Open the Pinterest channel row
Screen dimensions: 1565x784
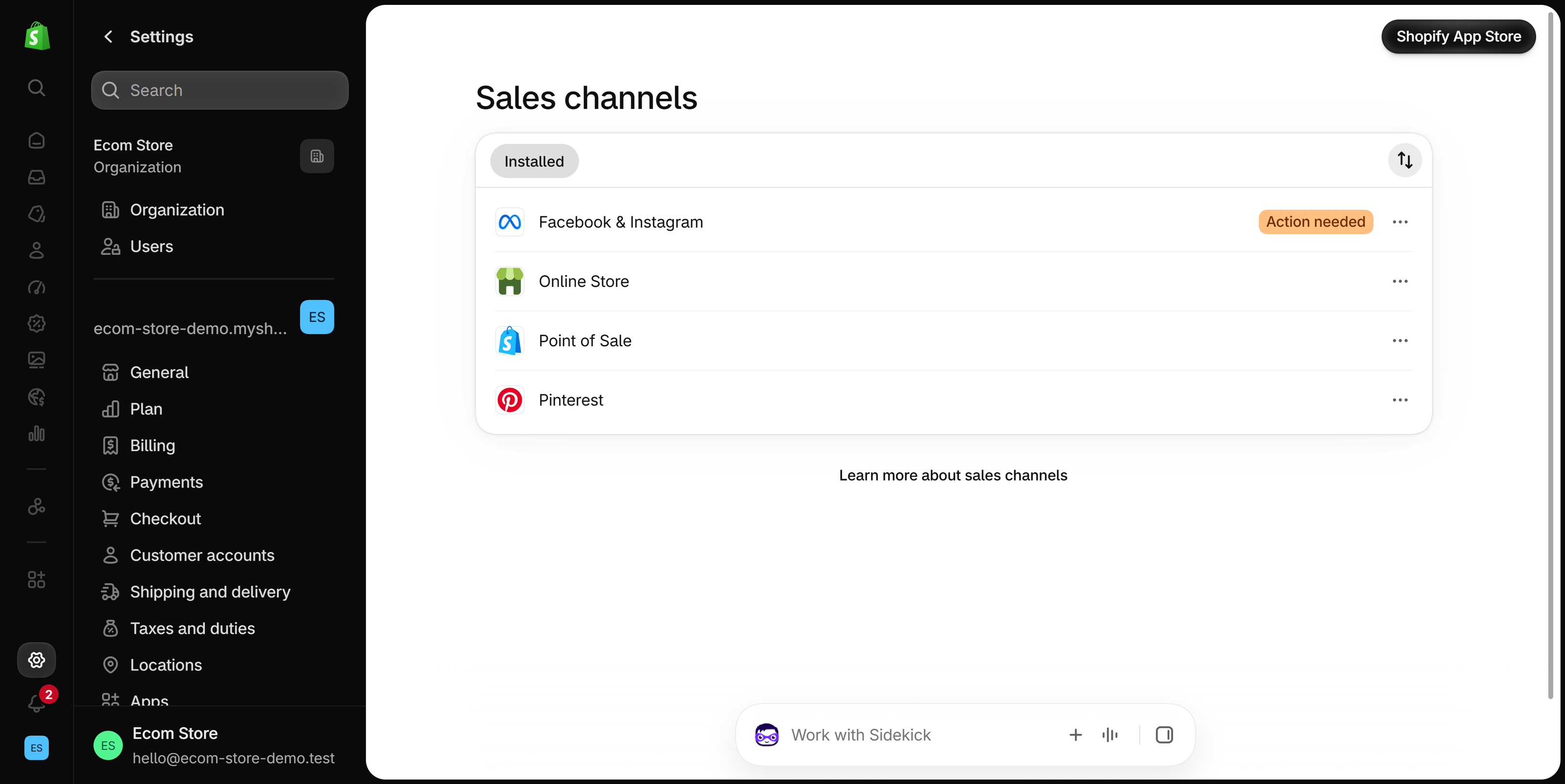click(x=953, y=400)
